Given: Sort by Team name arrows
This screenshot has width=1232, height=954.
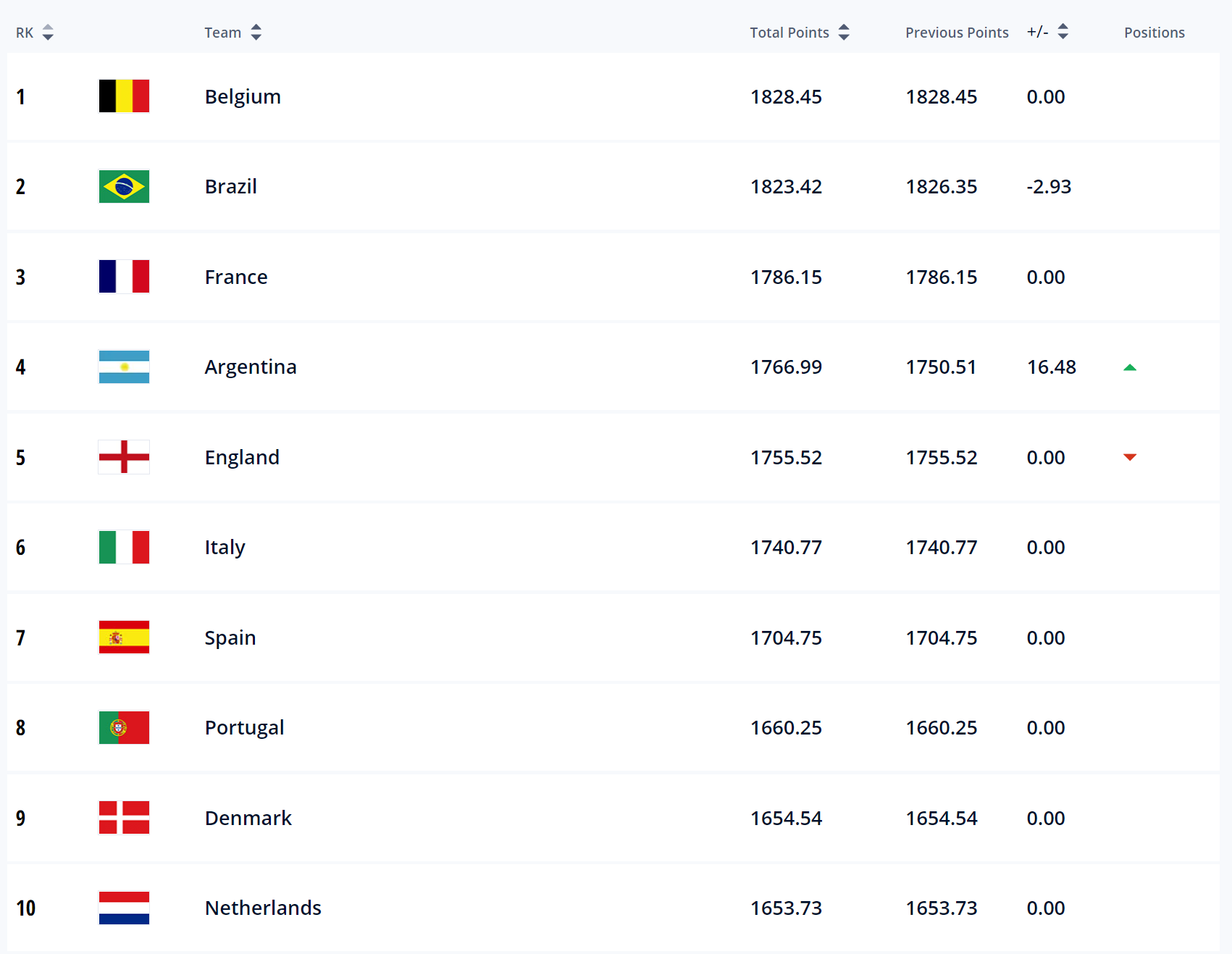Looking at the screenshot, I should [256, 33].
